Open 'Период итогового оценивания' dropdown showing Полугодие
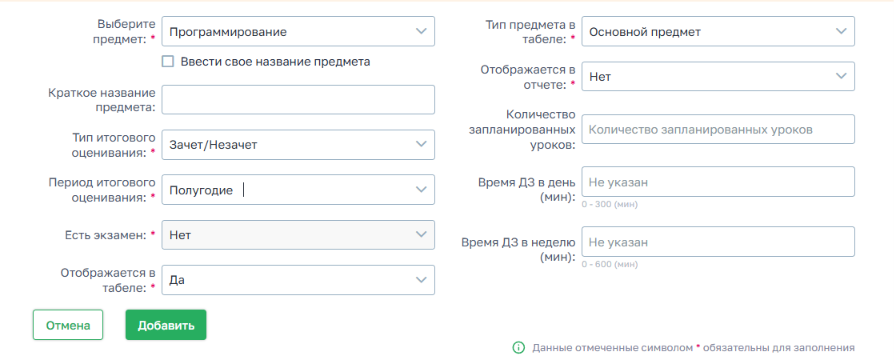The height and width of the screenshot is (363, 894). [x=298, y=190]
